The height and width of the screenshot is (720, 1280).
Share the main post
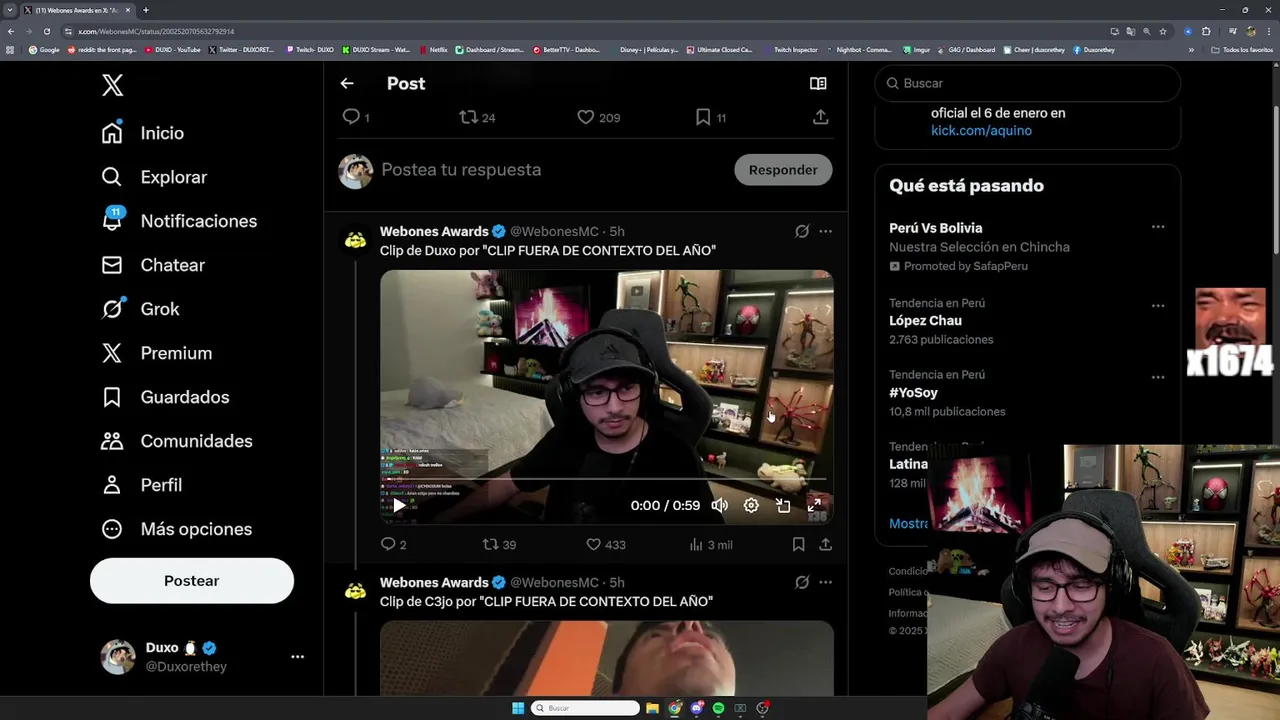[x=820, y=117]
